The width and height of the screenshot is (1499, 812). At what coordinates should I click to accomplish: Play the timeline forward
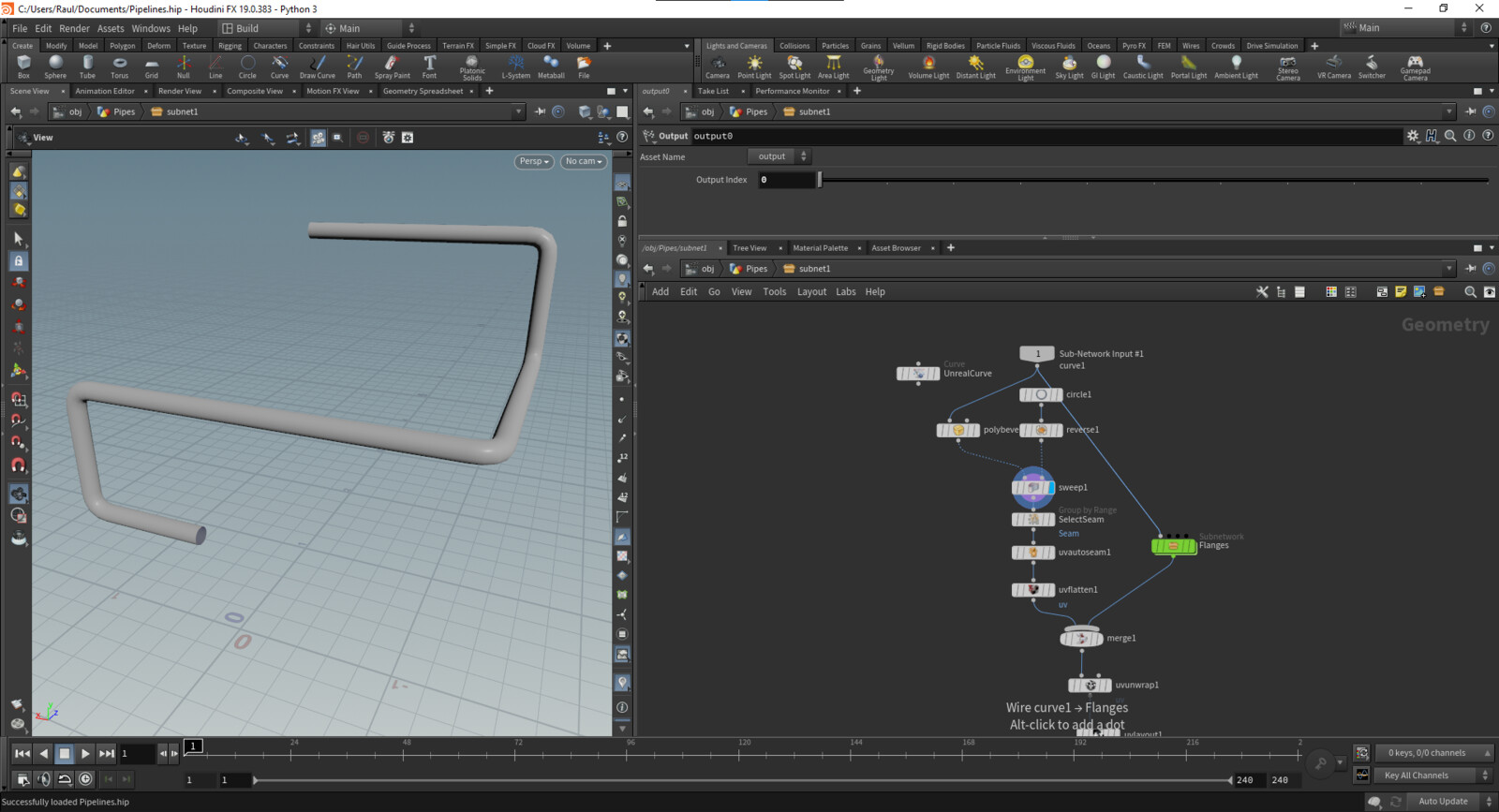(x=85, y=753)
